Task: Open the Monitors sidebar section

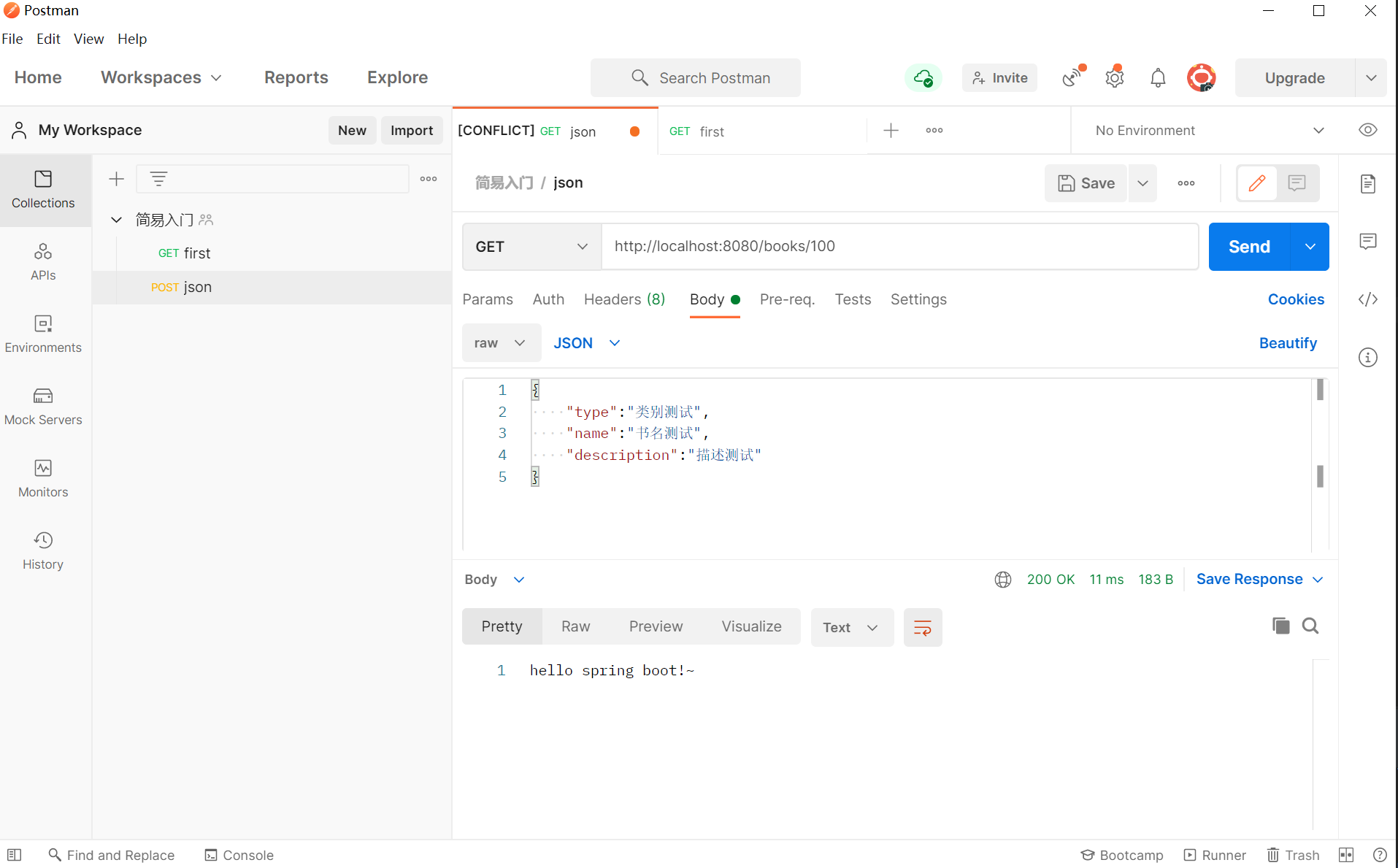Action: [43, 478]
